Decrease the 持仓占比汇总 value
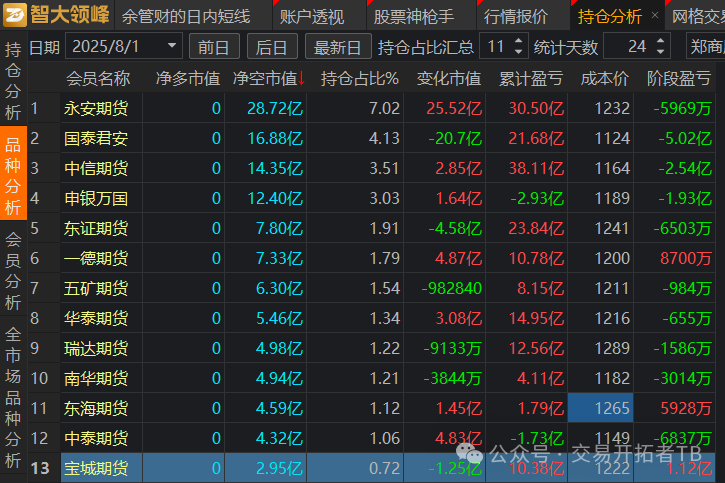The image size is (725, 483). pos(518,52)
